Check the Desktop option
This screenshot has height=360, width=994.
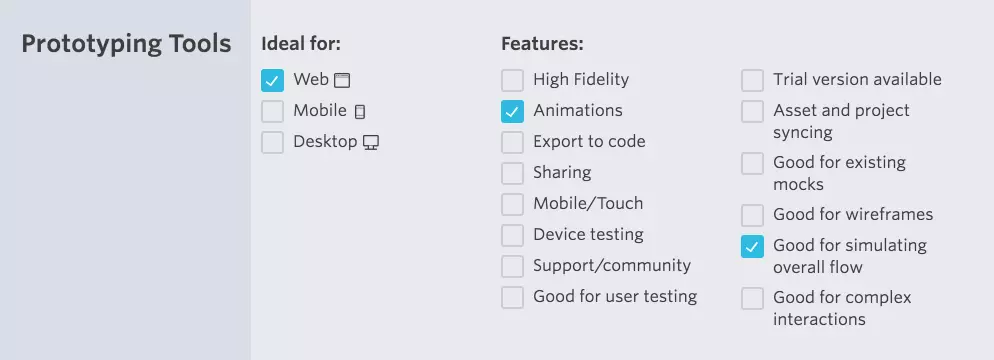pos(273,143)
